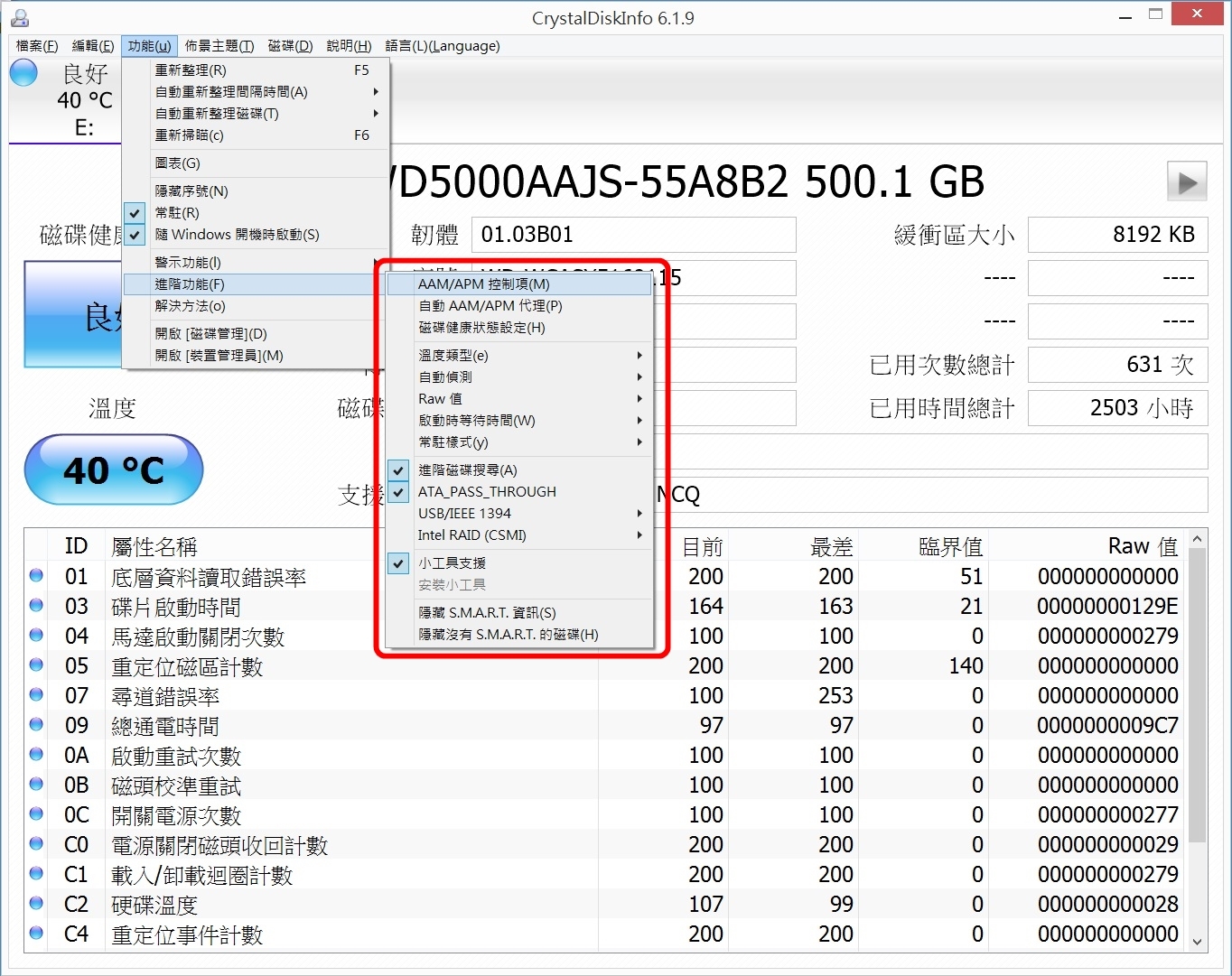Screen dimensions: 1232x976
Task: Click status dot of attribute 05 row
Action: coord(36,665)
